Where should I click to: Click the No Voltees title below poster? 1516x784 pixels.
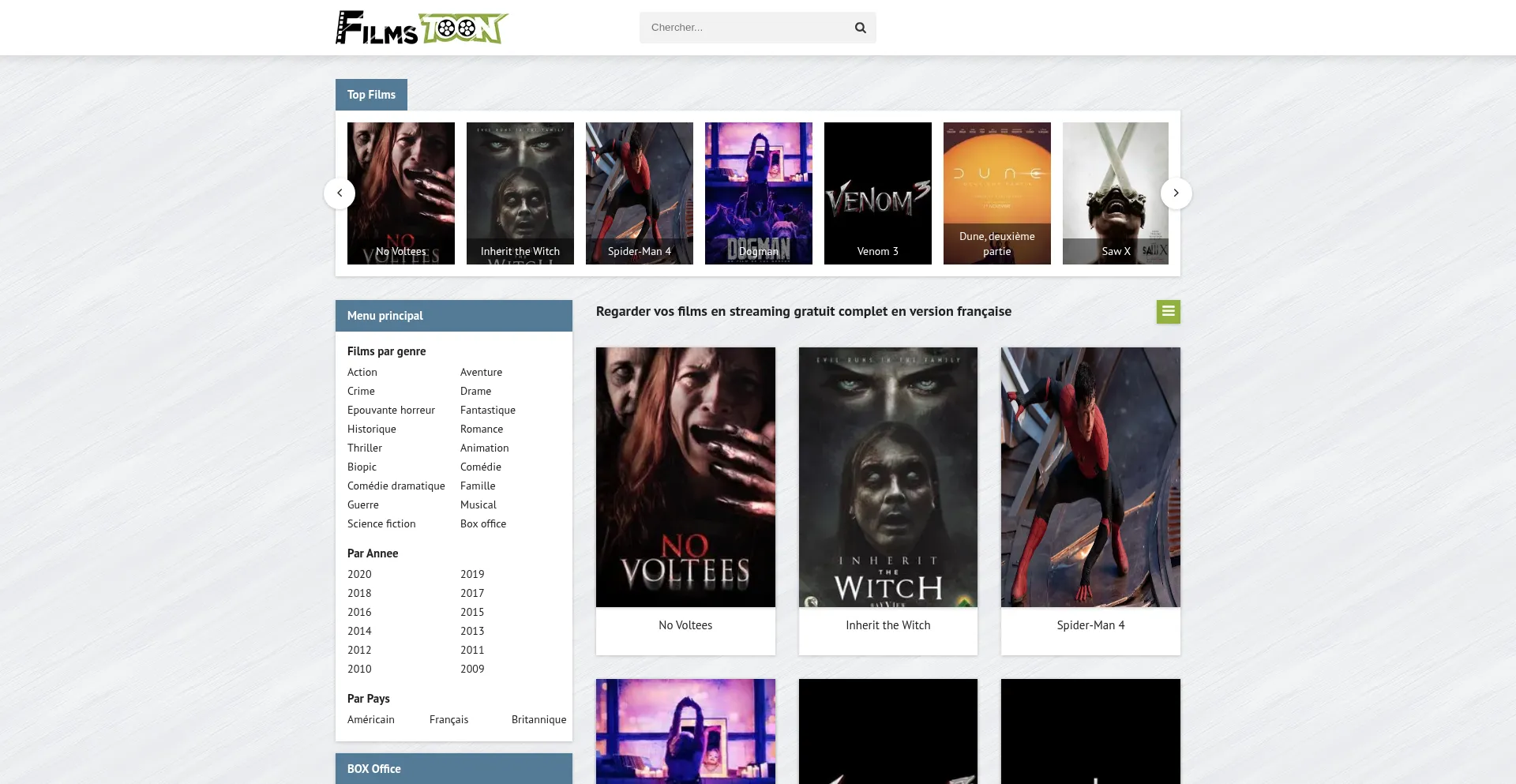[x=685, y=625]
